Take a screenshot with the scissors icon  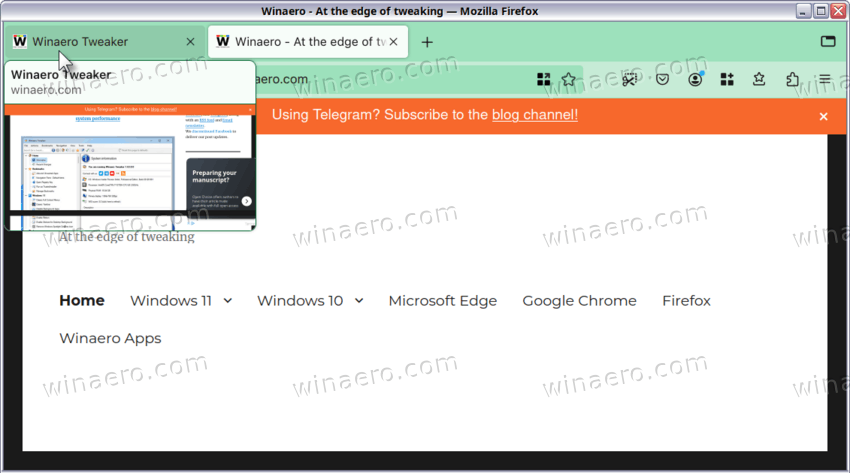tap(629, 80)
